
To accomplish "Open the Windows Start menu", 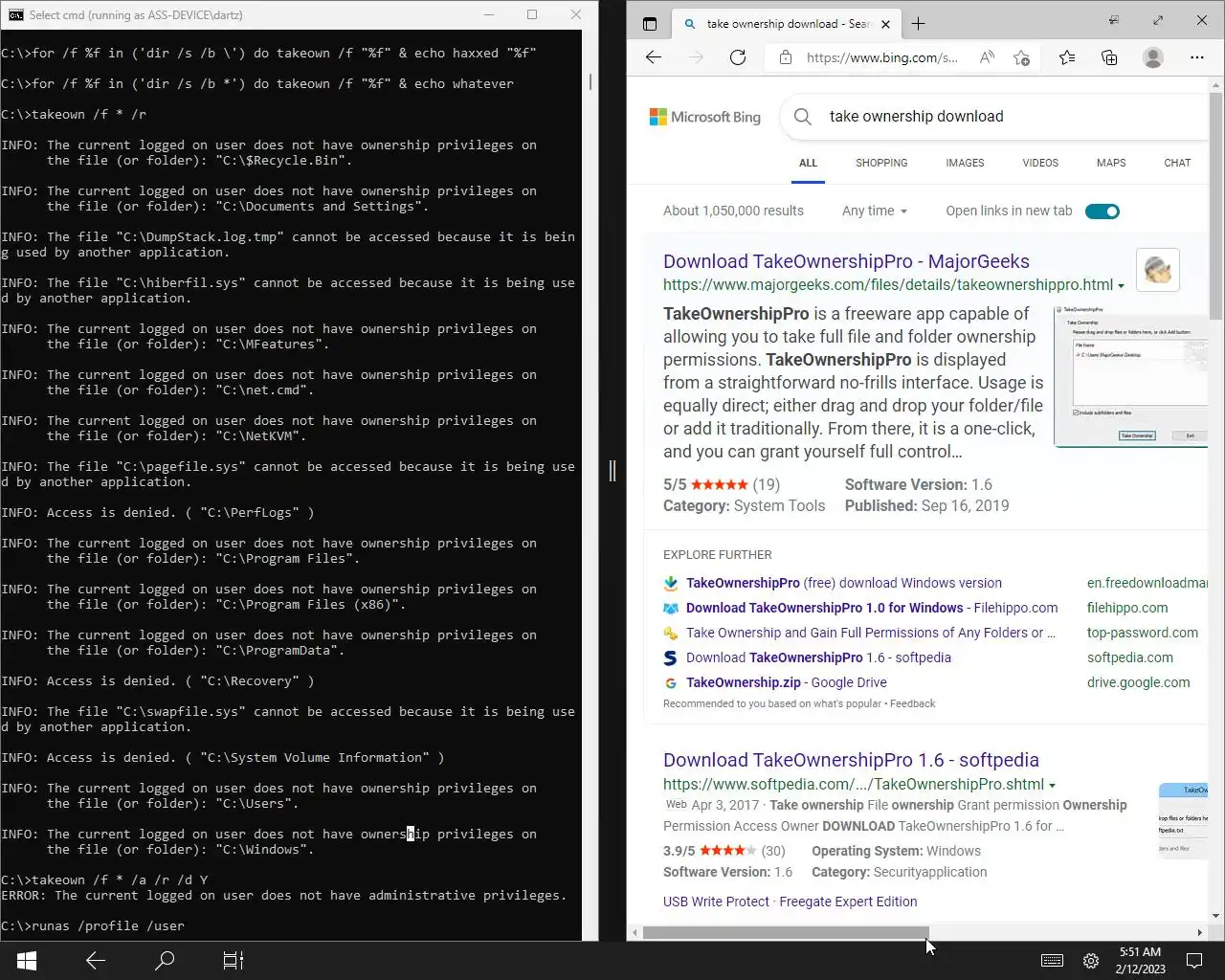I will 27,960.
